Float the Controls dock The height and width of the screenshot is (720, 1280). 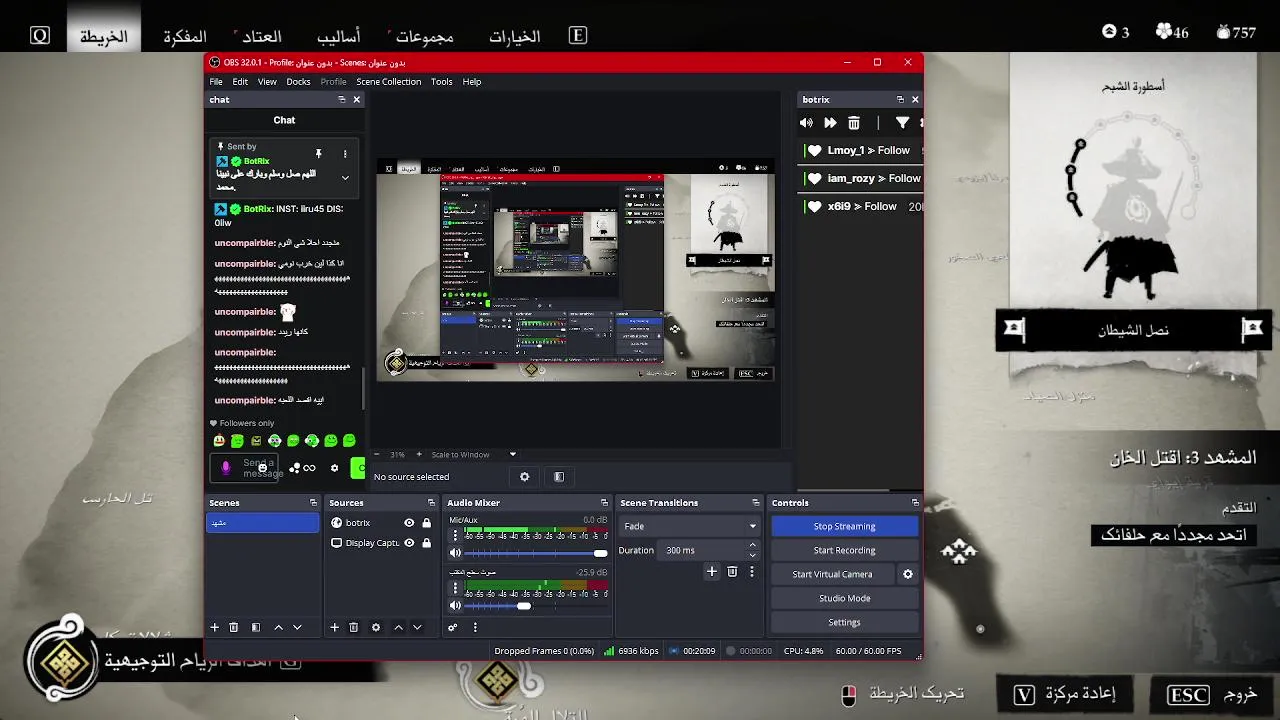click(915, 503)
